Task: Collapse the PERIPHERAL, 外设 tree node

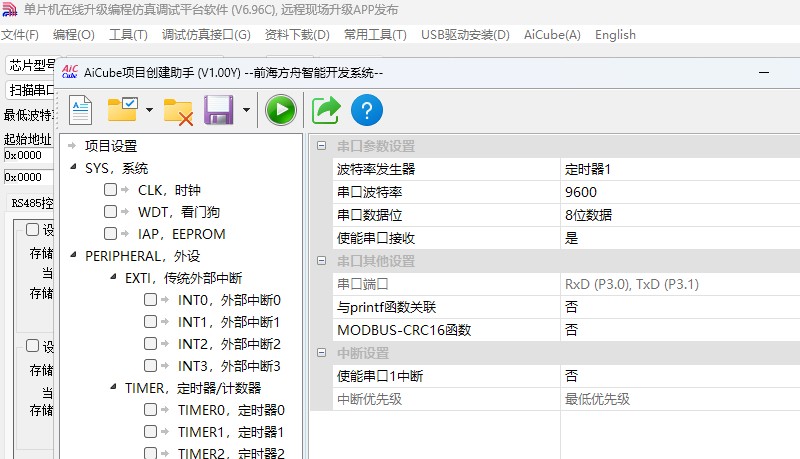Action: click(x=74, y=256)
